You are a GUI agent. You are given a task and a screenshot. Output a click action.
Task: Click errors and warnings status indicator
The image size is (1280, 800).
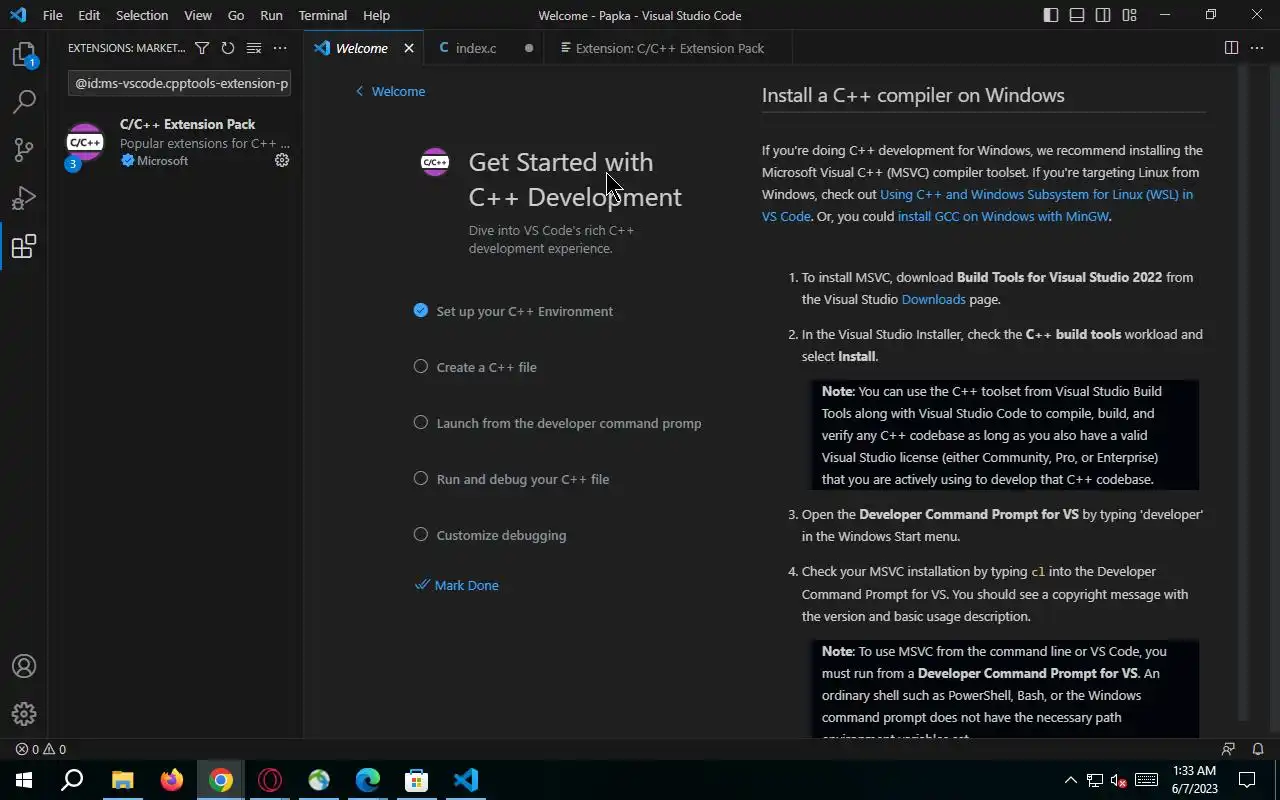[x=41, y=749]
